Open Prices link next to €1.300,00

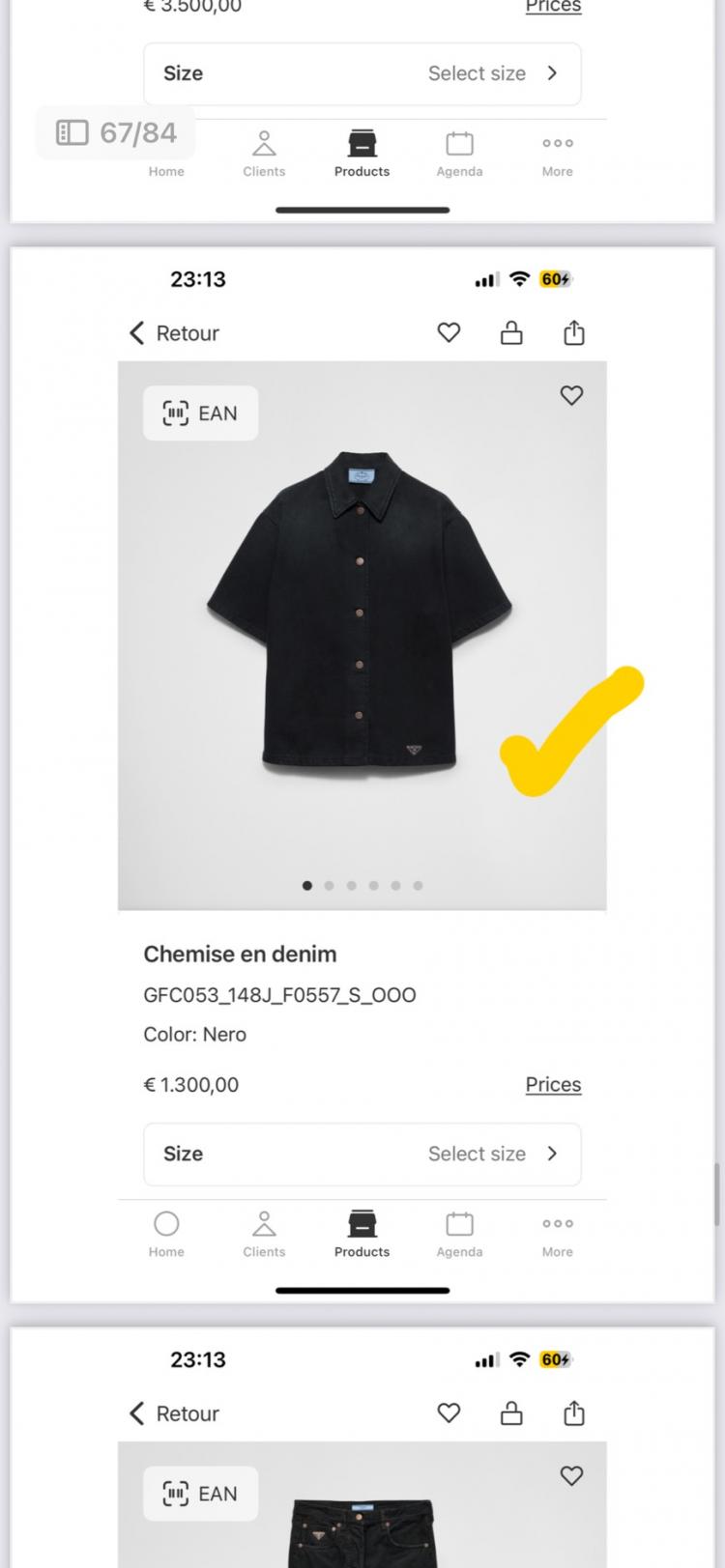[x=553, y=1085]
